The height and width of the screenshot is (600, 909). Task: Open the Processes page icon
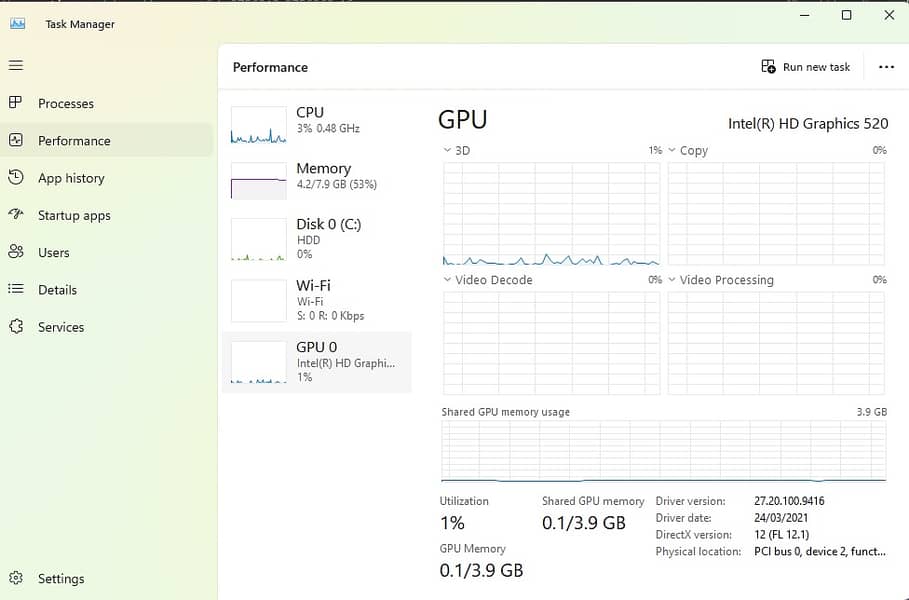coord(15,103)
